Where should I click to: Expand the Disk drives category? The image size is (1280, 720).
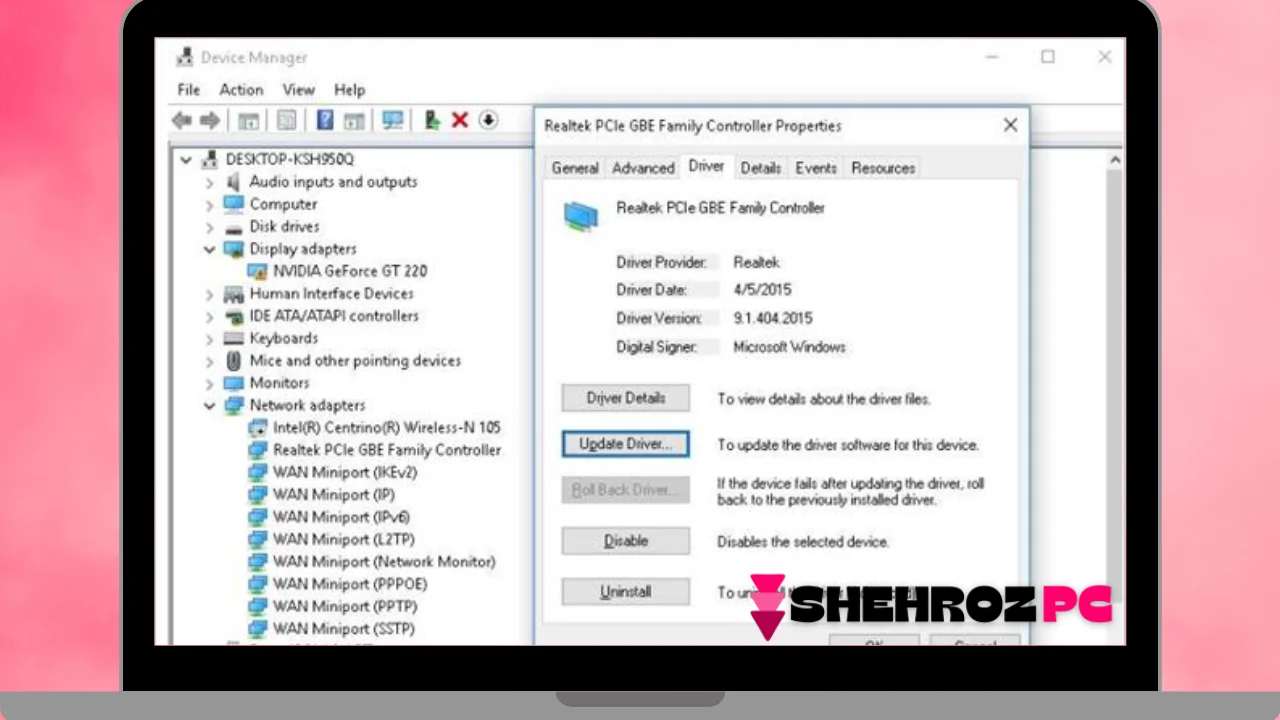[210, 227]
